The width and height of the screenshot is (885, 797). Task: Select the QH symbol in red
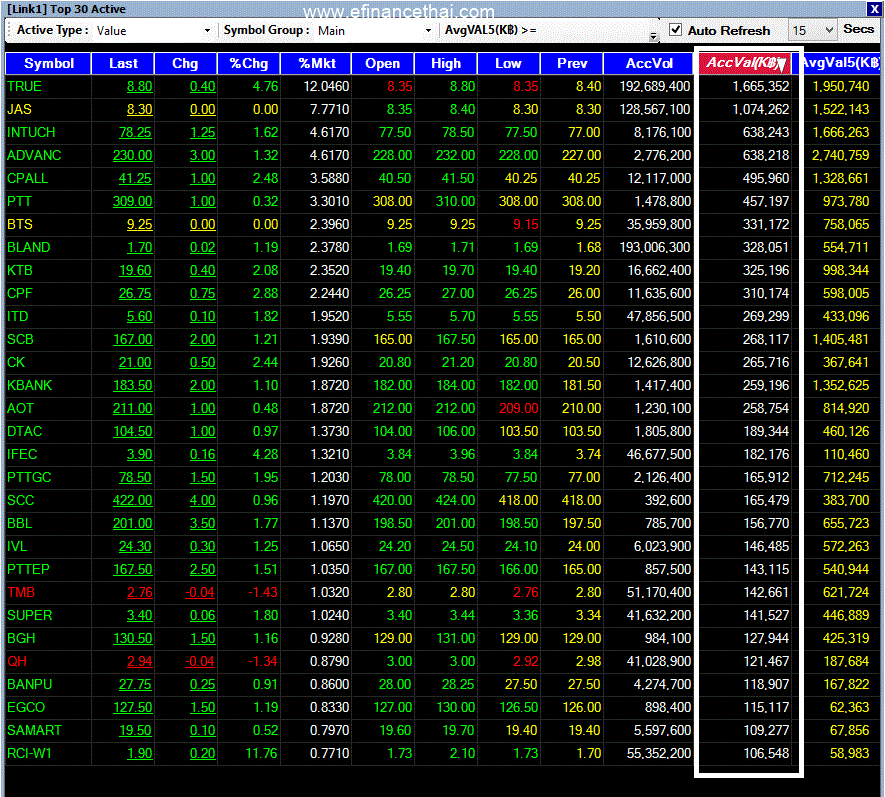[x=17, y=662]
